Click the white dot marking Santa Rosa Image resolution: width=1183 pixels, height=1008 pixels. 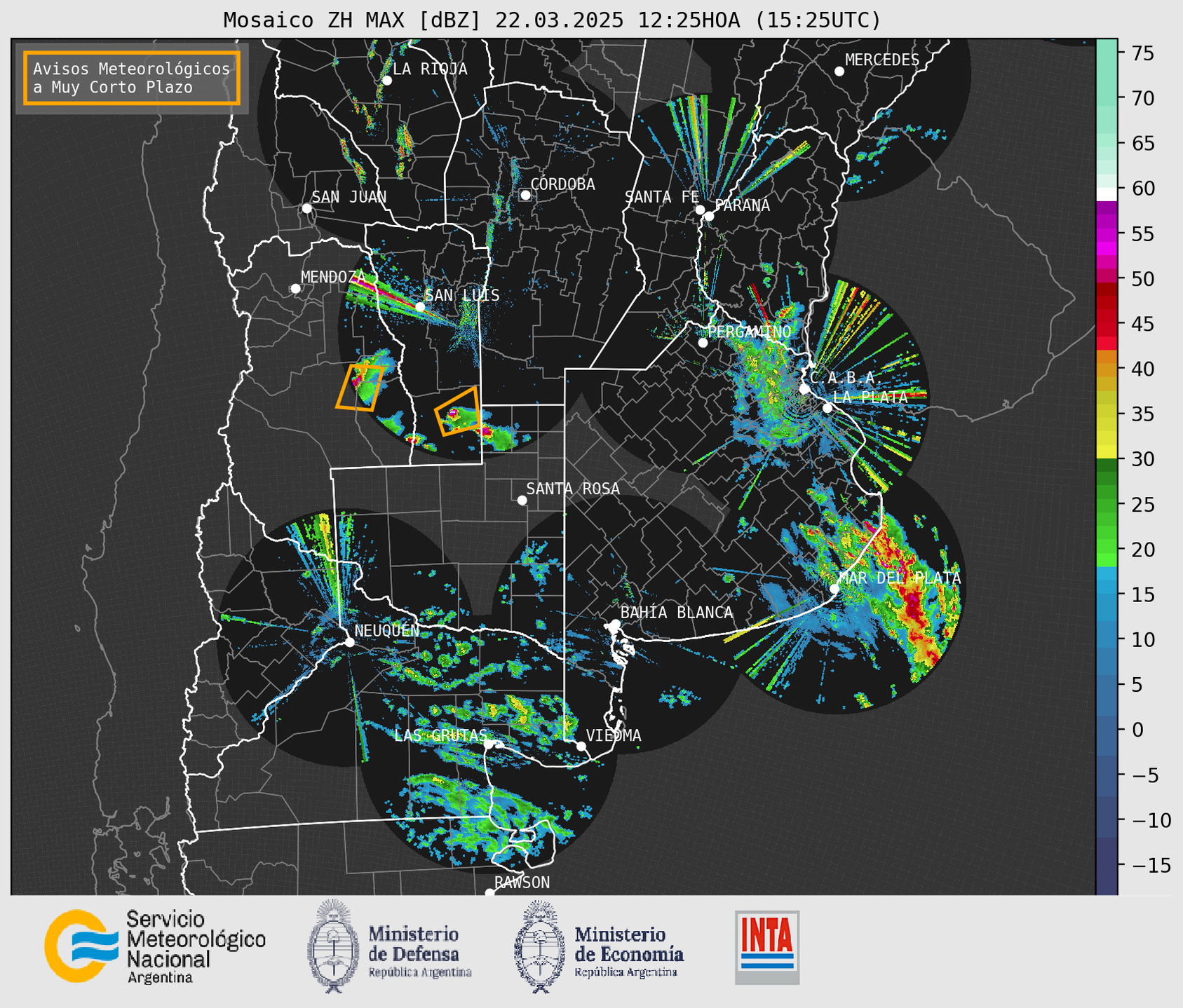[522, 500]
